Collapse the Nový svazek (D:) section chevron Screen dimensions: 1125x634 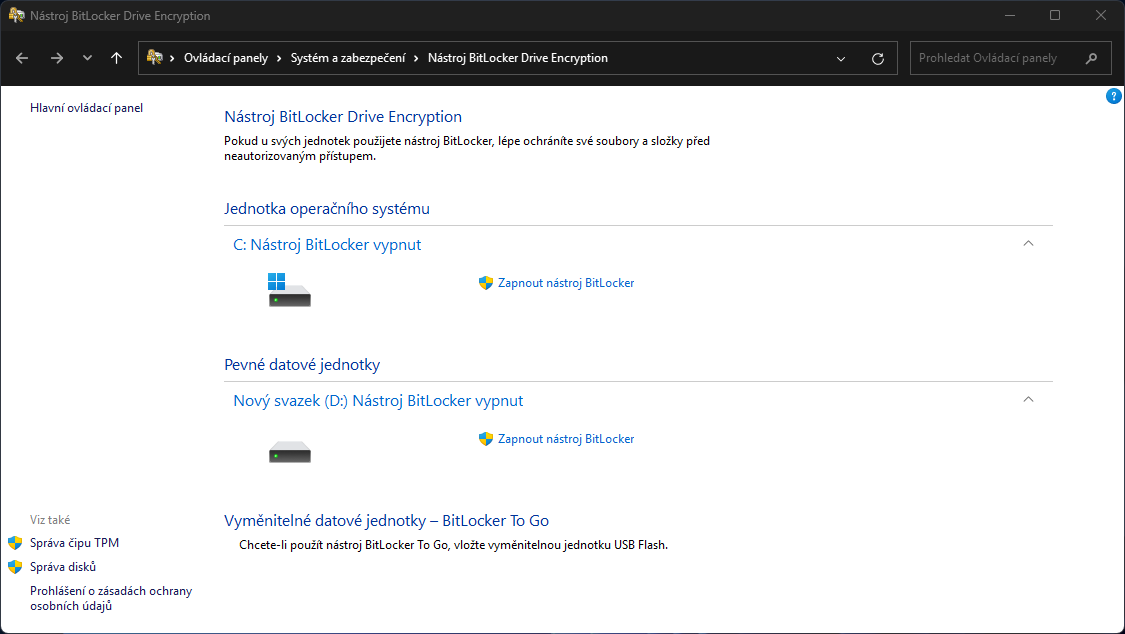[1028, 399]
